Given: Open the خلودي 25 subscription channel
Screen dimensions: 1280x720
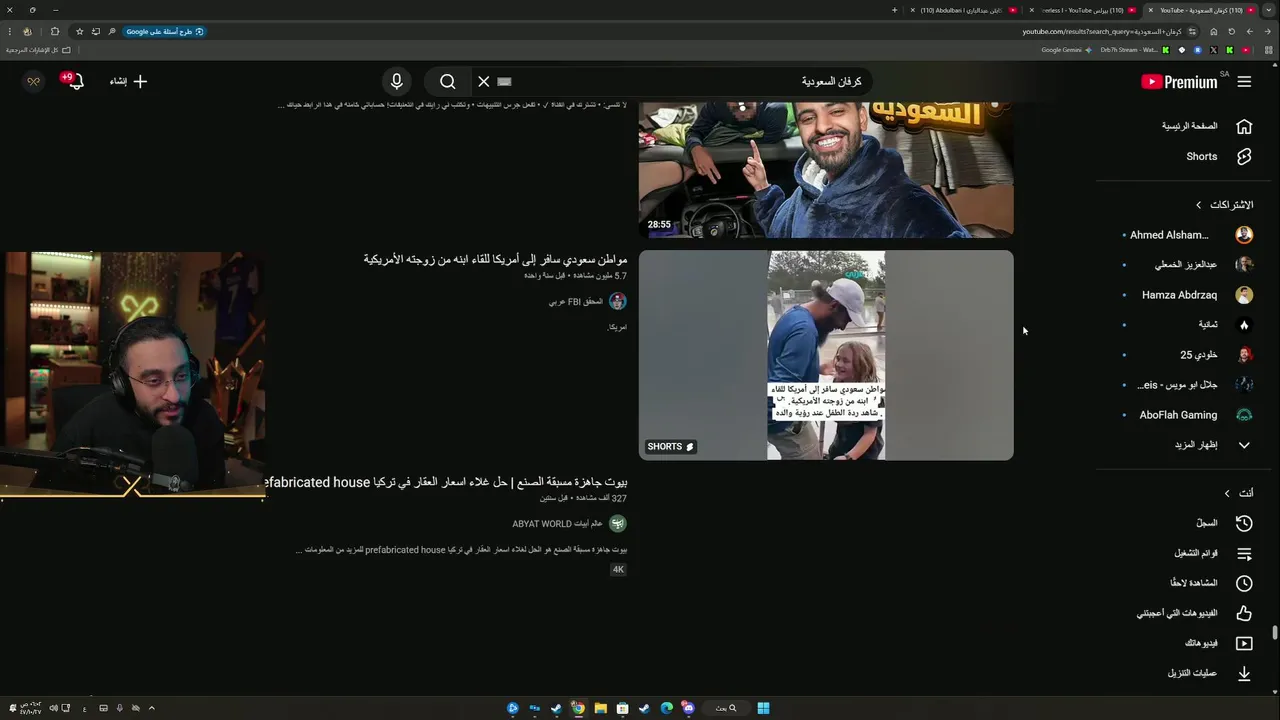Looking at the screenshot, I should (x=1185, y=355).
